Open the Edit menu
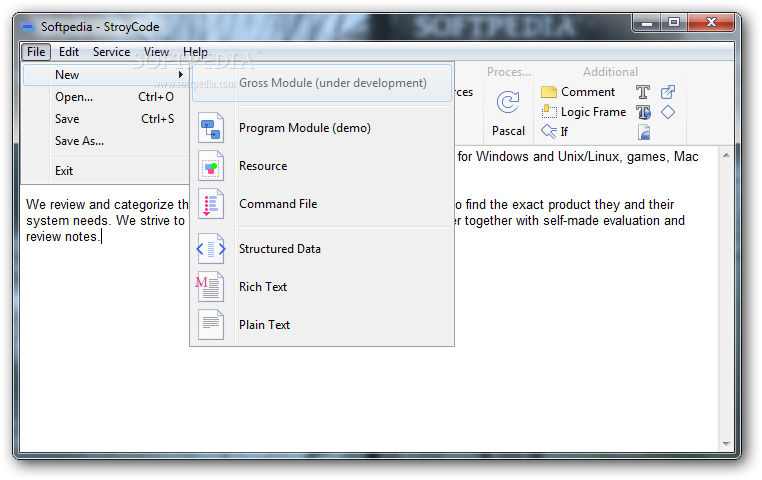Image resolution: width=762 pixels, height=480 pixels. pyautogui.click(x=69, y=52)
